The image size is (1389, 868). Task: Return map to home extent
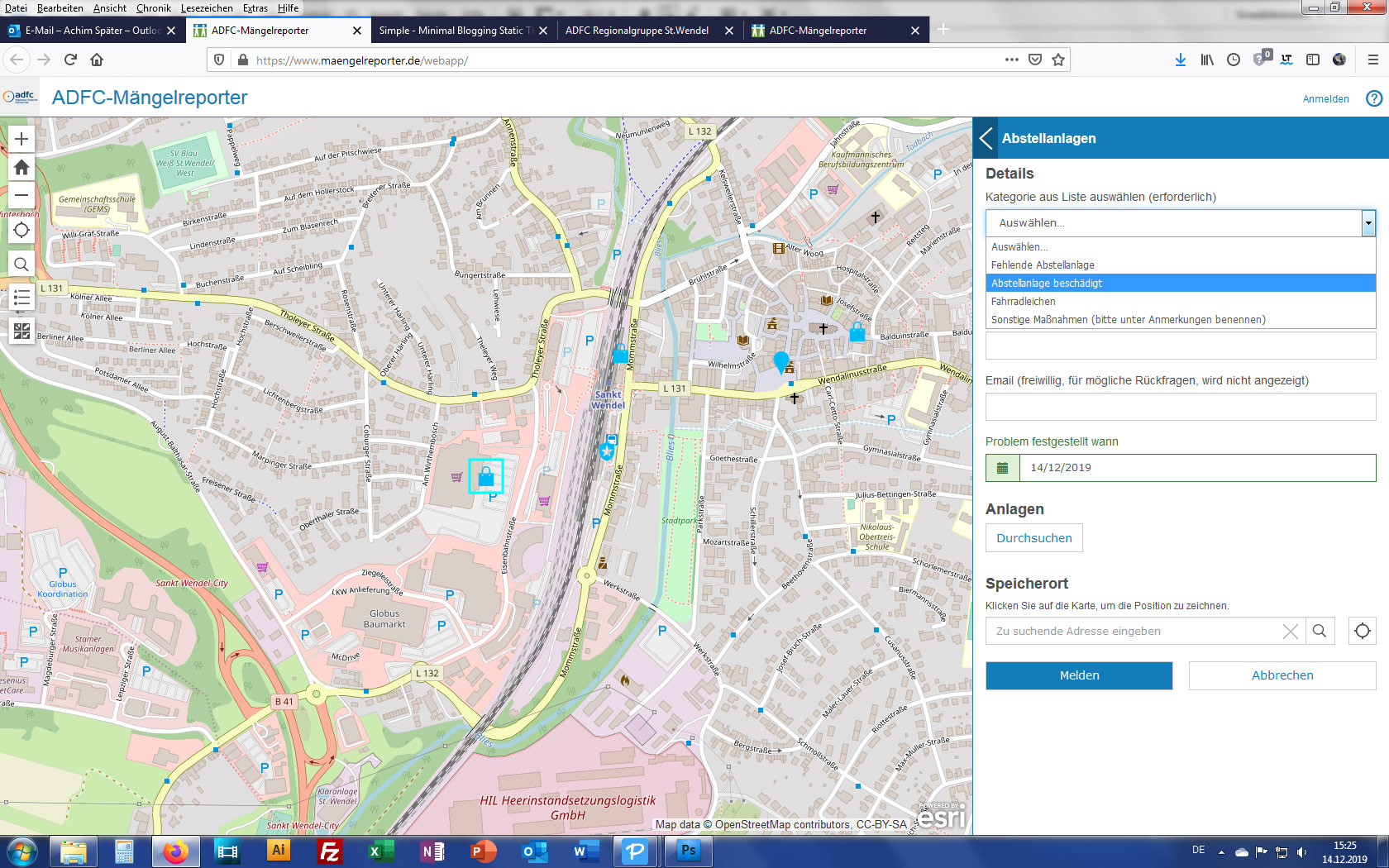pos(21,168)
